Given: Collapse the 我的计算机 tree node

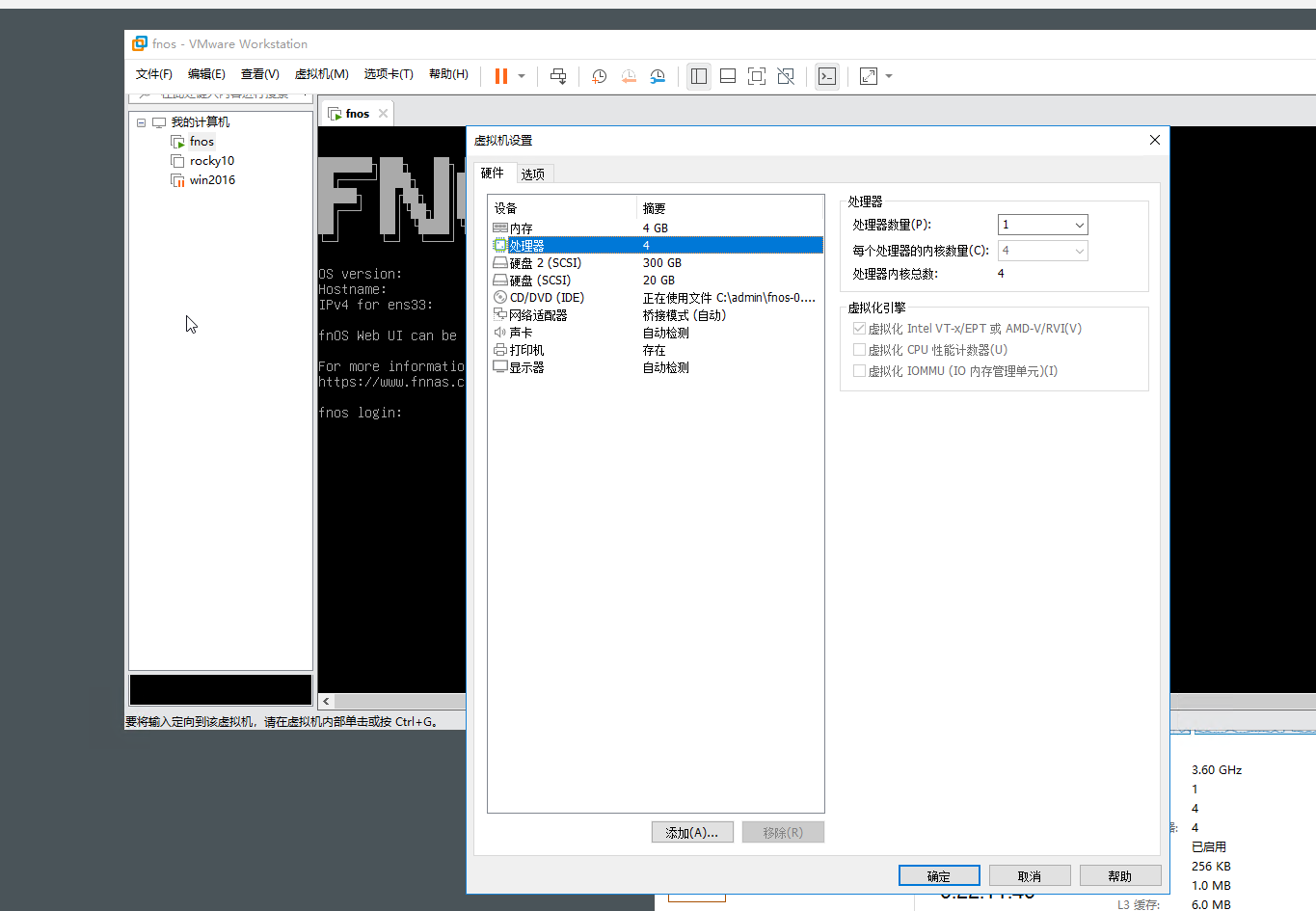Looking at the screenshot, I should coord(142,121).
